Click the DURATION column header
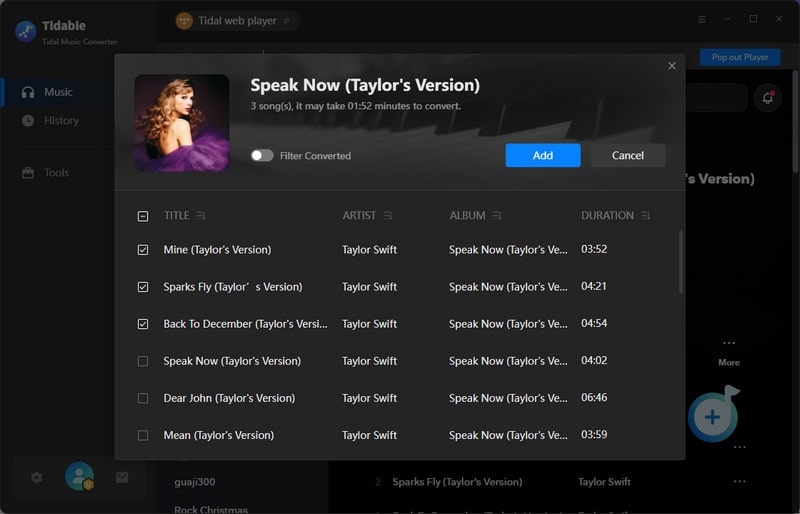Viewport: 800px width, 514px height. pos(607,215)
